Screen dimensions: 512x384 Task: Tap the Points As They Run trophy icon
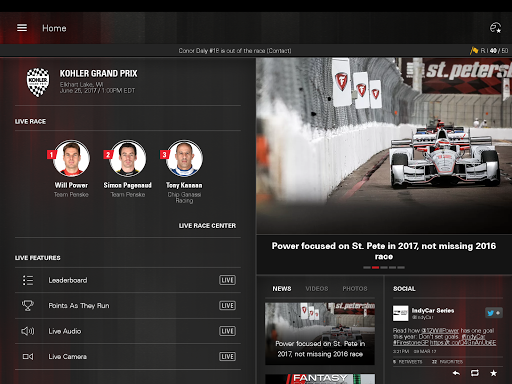[28, 305]
